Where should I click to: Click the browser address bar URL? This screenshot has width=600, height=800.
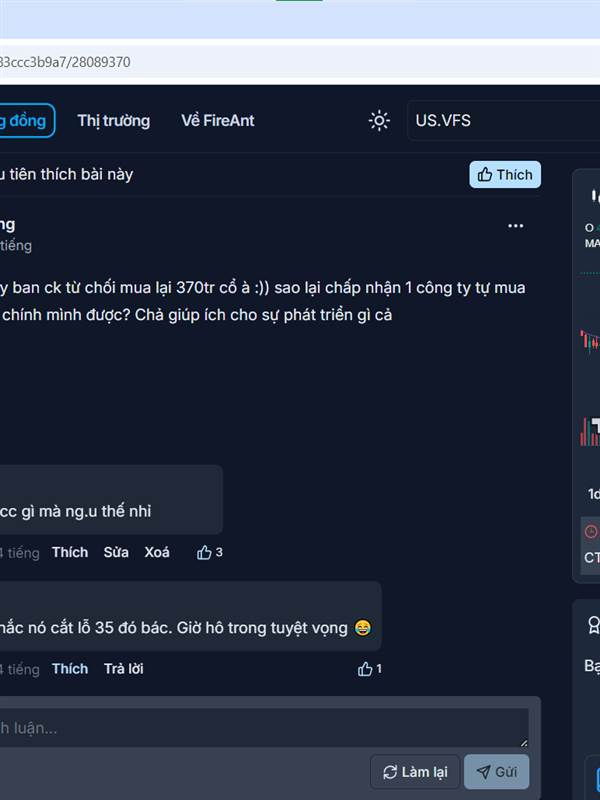coord(65,62)
